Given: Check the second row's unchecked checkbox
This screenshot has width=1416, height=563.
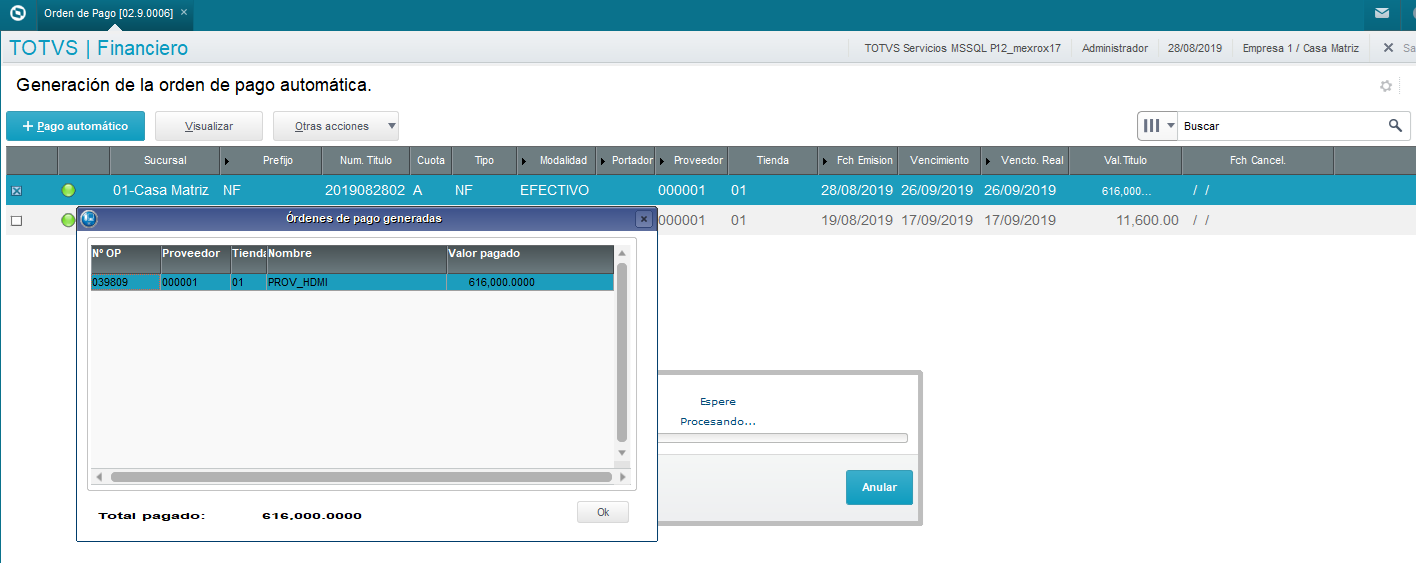Looking at the screenshot, I should point(16,220).
